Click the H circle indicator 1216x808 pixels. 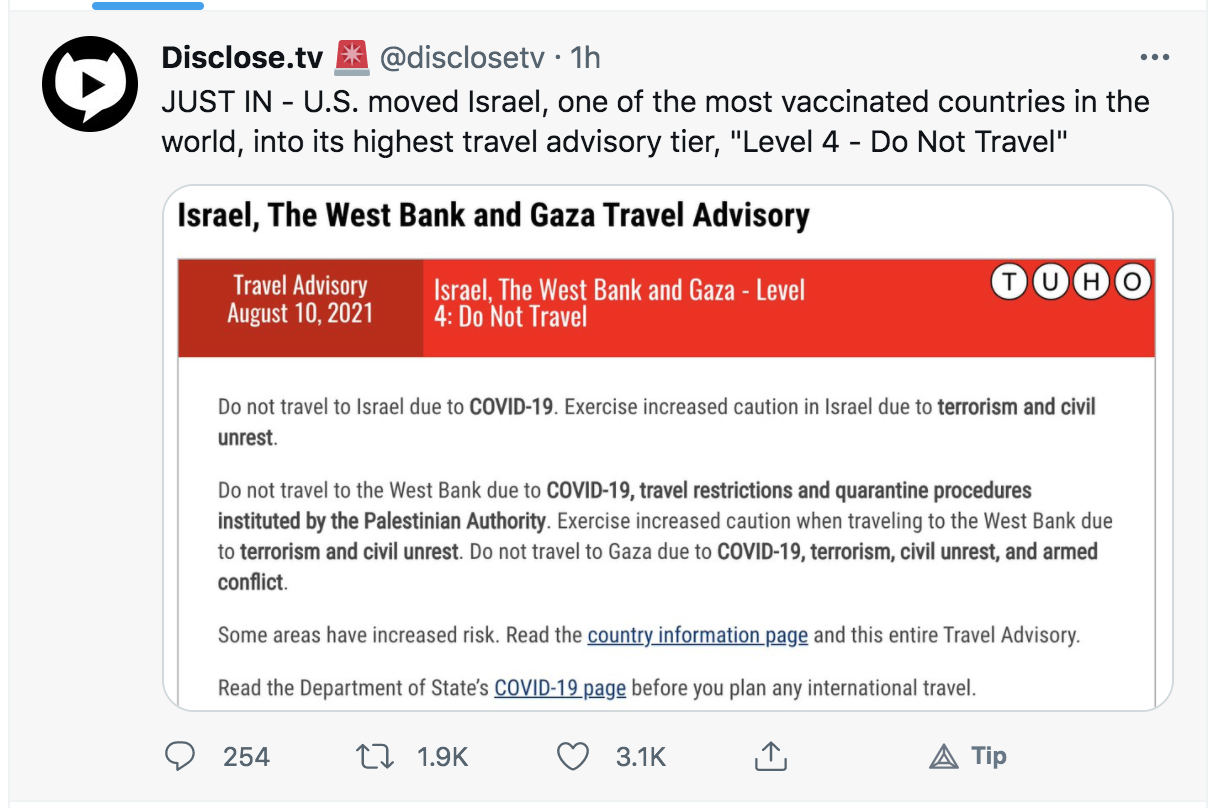click(1091, 283)
